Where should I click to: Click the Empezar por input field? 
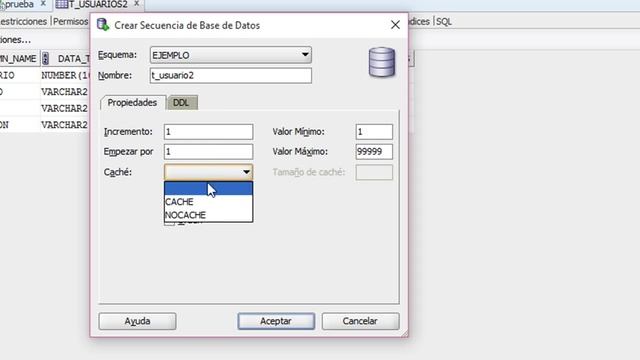pos(208,152)
